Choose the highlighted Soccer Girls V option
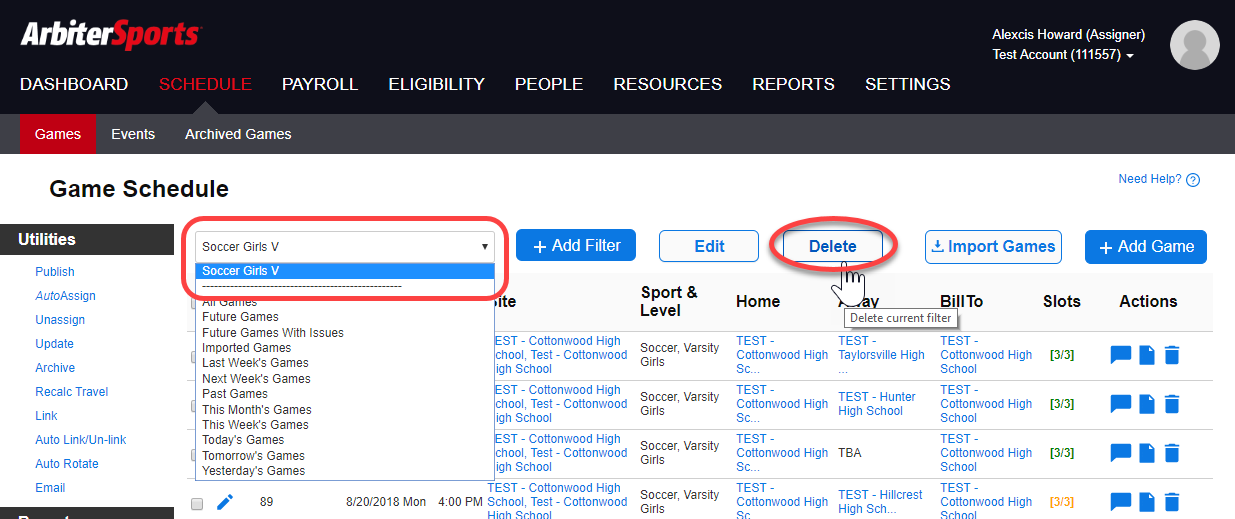1235x519 pixels. point(345,271)
